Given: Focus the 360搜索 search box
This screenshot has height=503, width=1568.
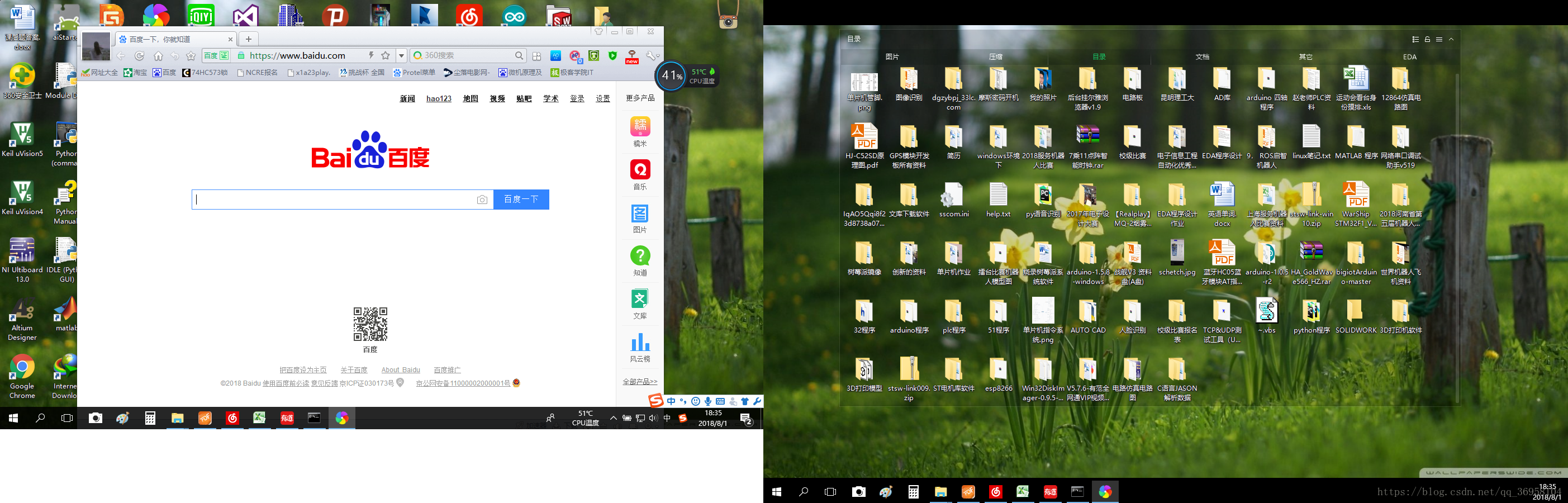Looking at the screenshot, I should (468, 55).
